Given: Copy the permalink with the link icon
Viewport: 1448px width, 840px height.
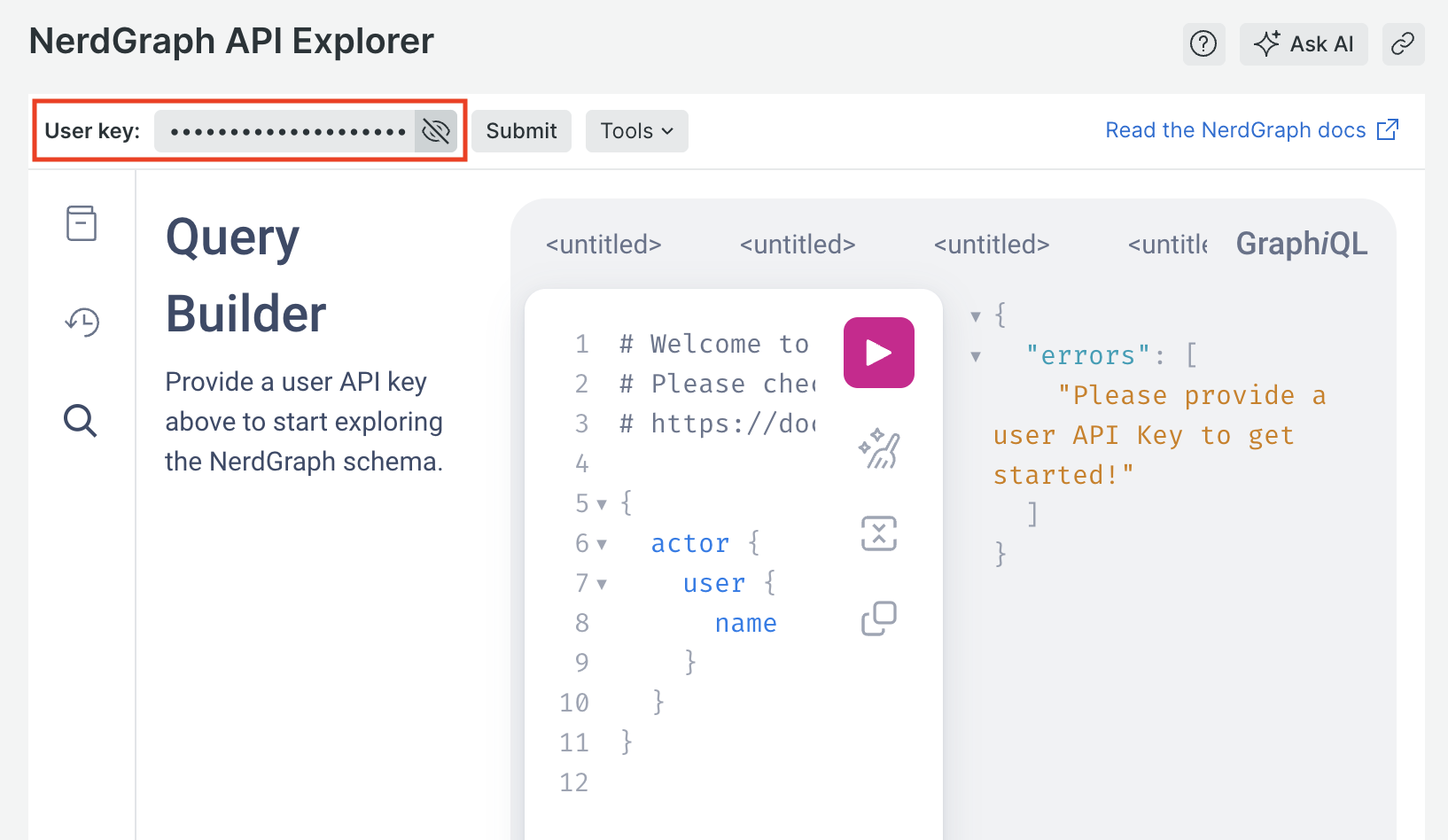Looking at the screenshot, I should [1403, 43].
